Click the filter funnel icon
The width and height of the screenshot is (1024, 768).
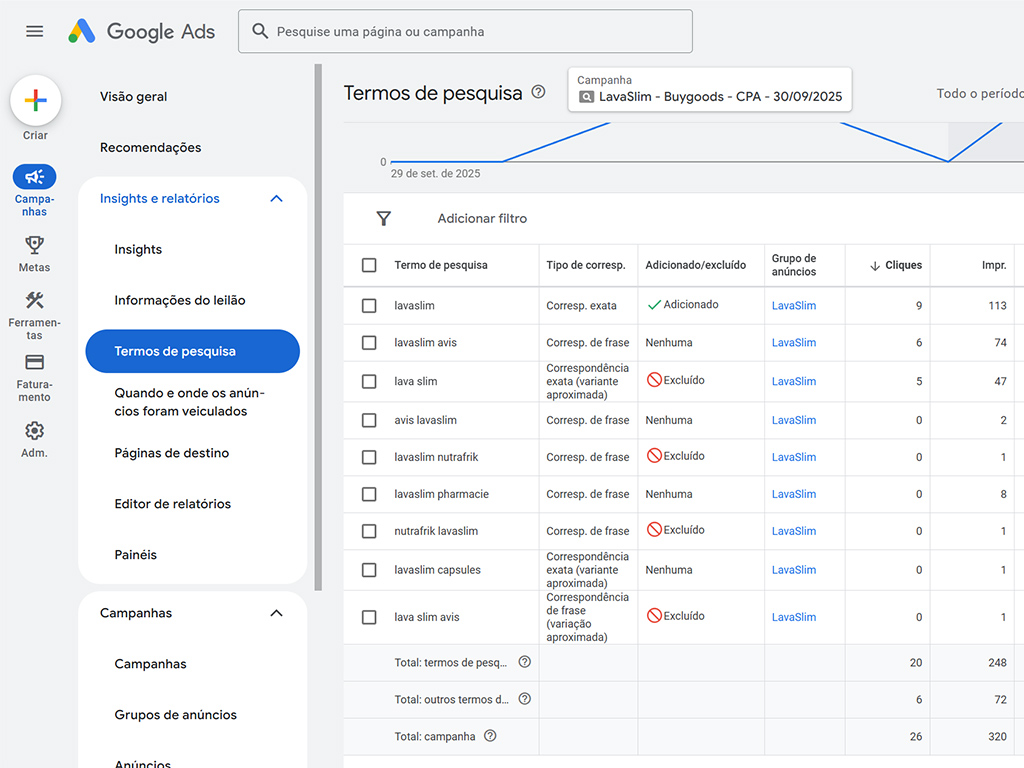coord(383,218)
